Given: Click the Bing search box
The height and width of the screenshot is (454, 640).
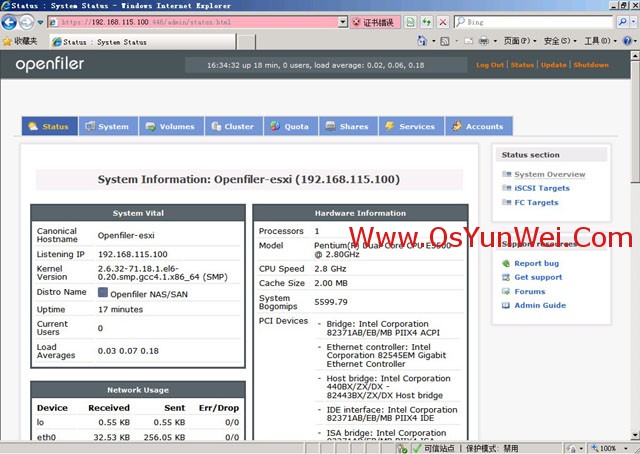Looking at the screenshot, I should pyautogui.click(x=533, y=22).
